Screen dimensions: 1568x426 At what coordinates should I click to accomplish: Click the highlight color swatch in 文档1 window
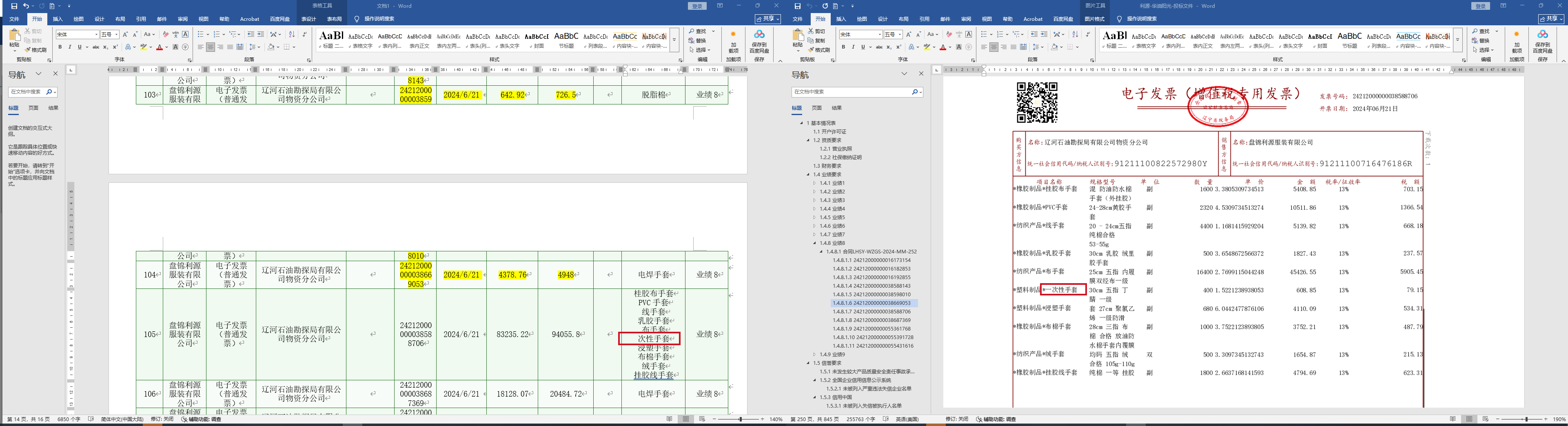[x=144, y=47]
